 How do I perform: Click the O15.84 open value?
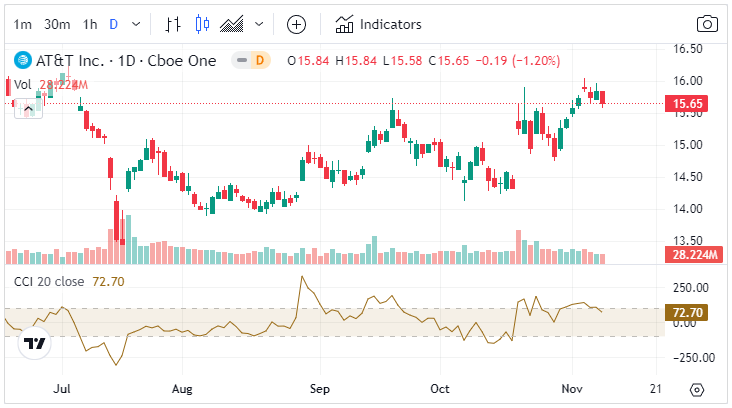coord(308,61)
